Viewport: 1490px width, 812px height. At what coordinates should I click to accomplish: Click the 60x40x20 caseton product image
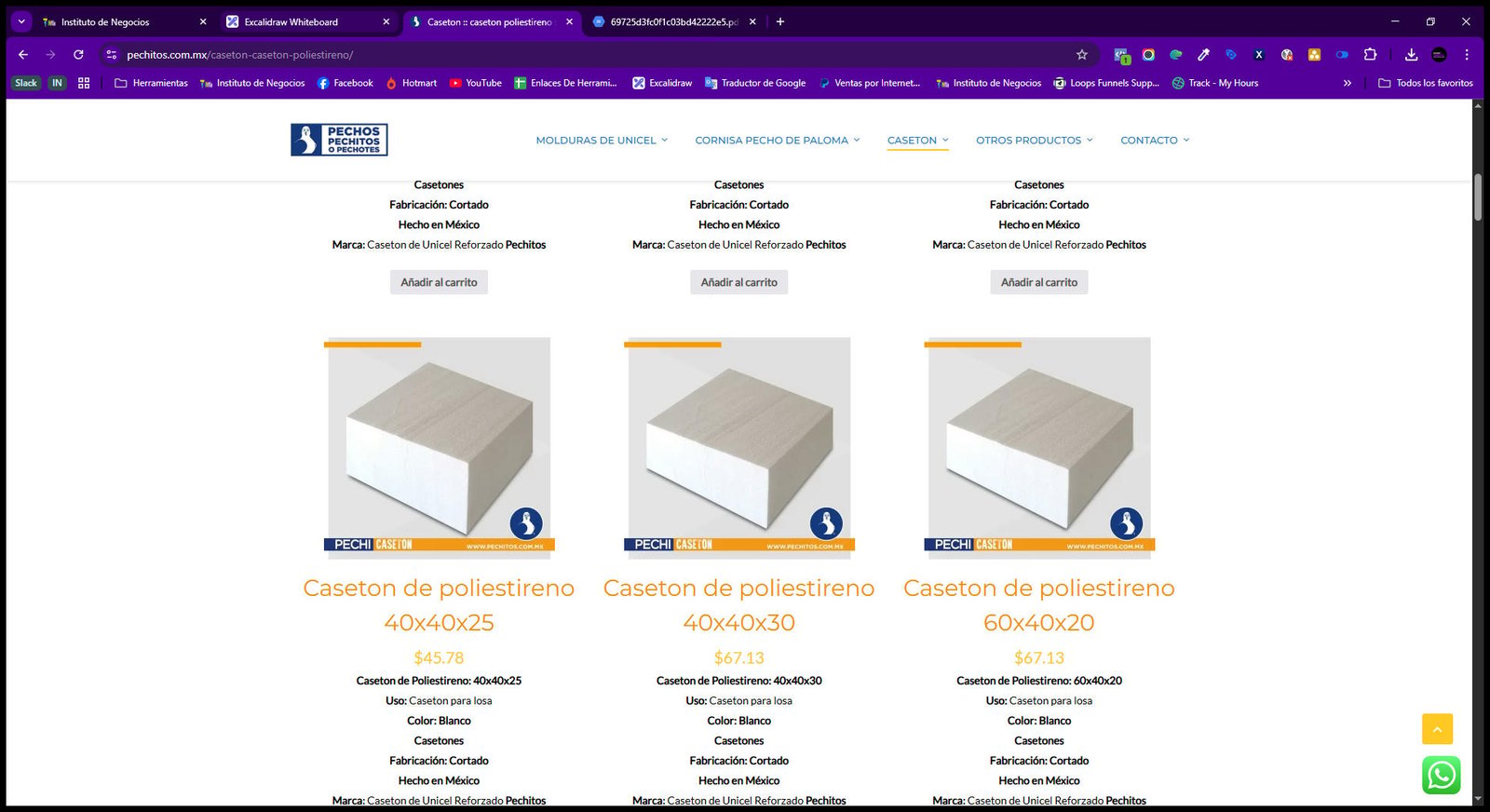tap(1039, 448)
